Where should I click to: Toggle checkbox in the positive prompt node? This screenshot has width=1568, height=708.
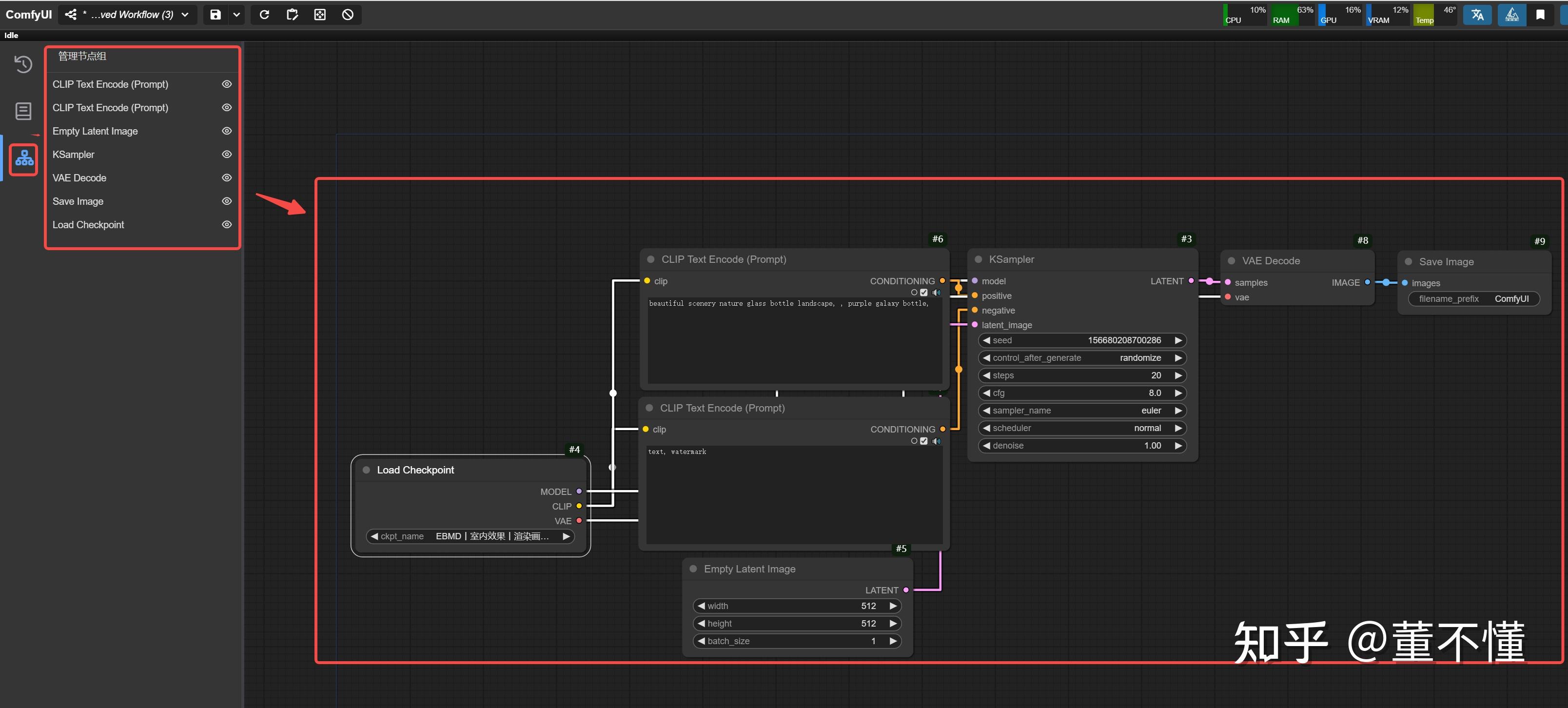click(x=924, y=293)
